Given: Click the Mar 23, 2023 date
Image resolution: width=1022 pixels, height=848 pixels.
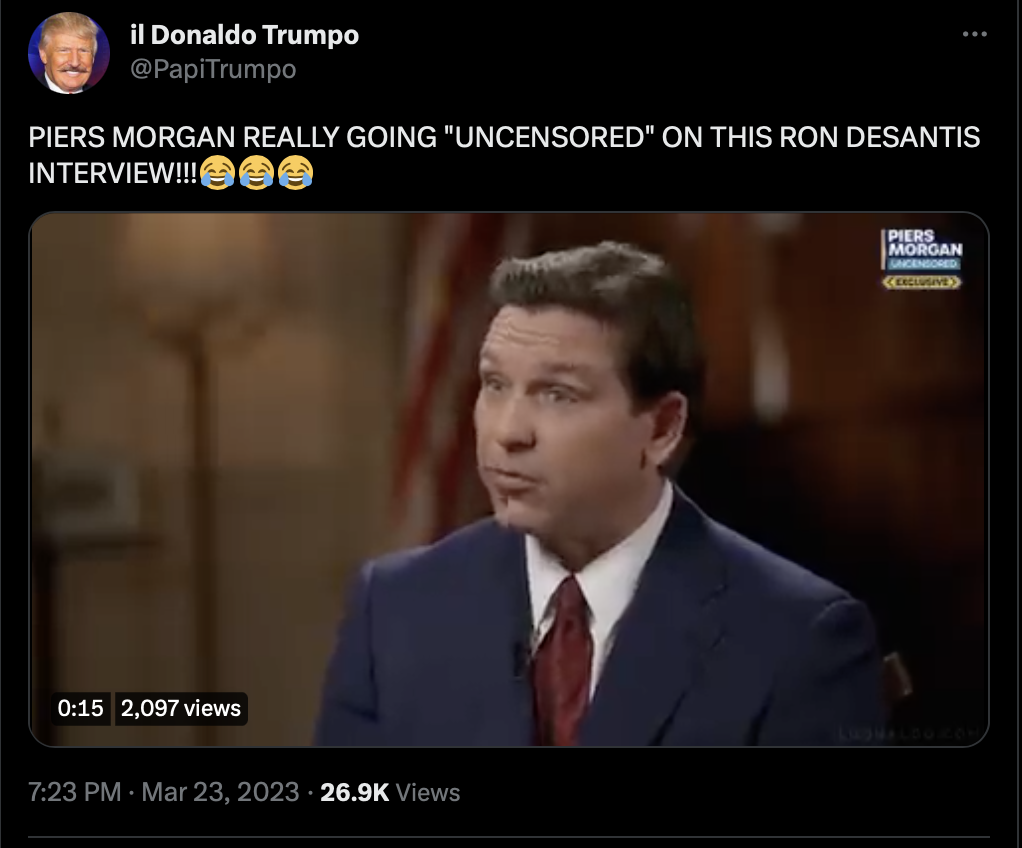Looking at the screenshot, I should pyautogui.click(x=220, y=792).
